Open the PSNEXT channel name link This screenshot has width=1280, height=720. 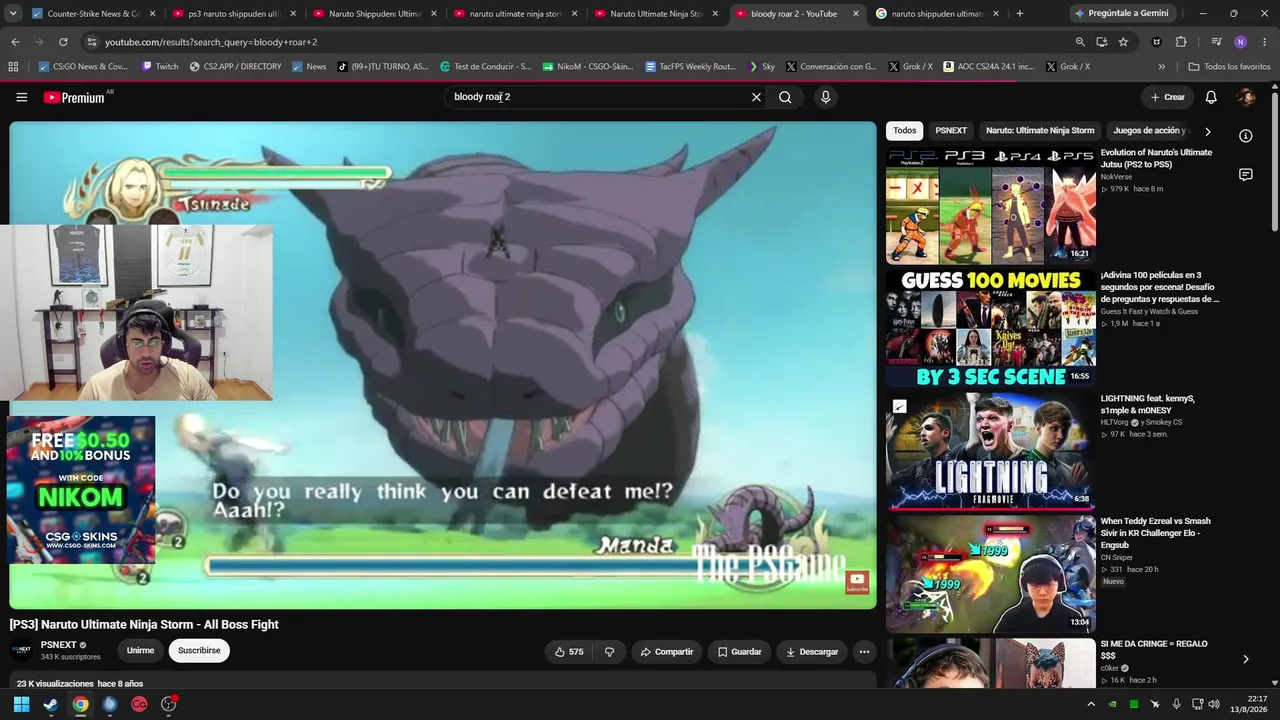(x=59, y=645)
